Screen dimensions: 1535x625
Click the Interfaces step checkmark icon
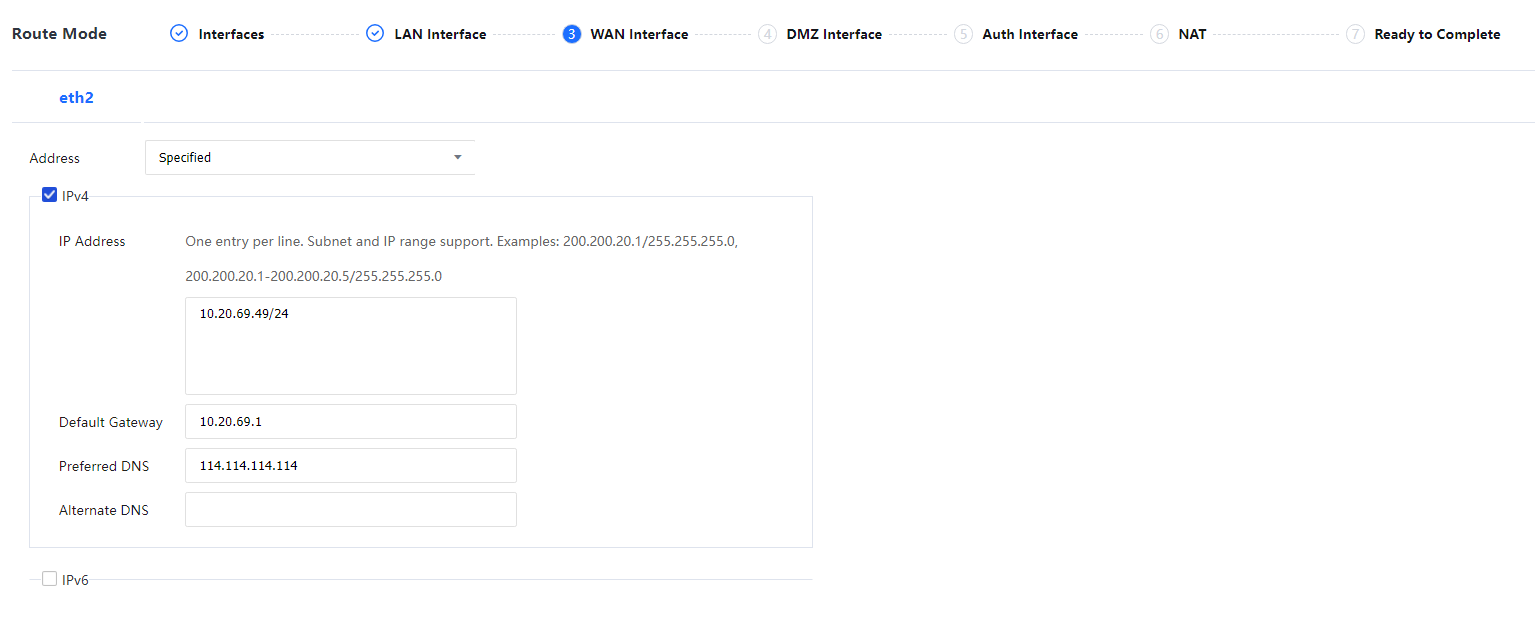tap(179, 34)
